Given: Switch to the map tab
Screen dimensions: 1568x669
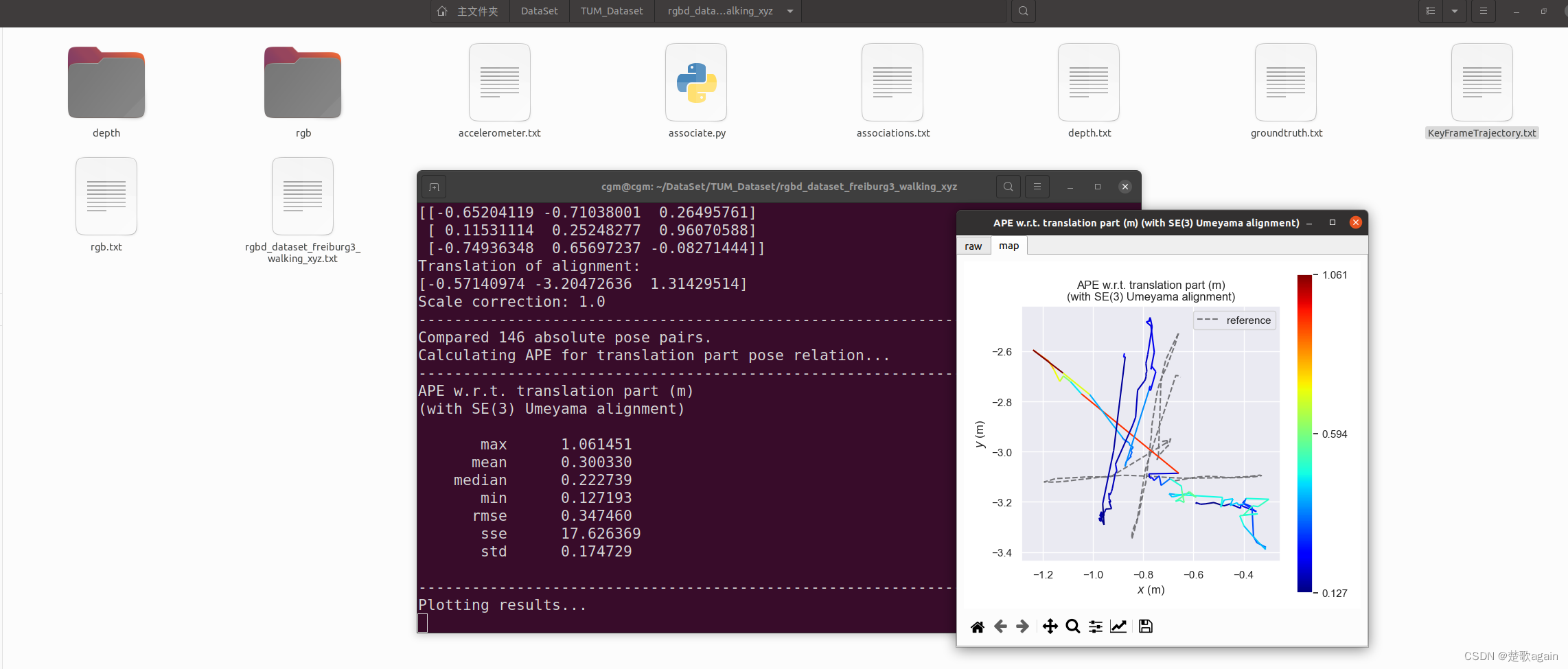Looking at the screenshot, I should click(1008, 246).
